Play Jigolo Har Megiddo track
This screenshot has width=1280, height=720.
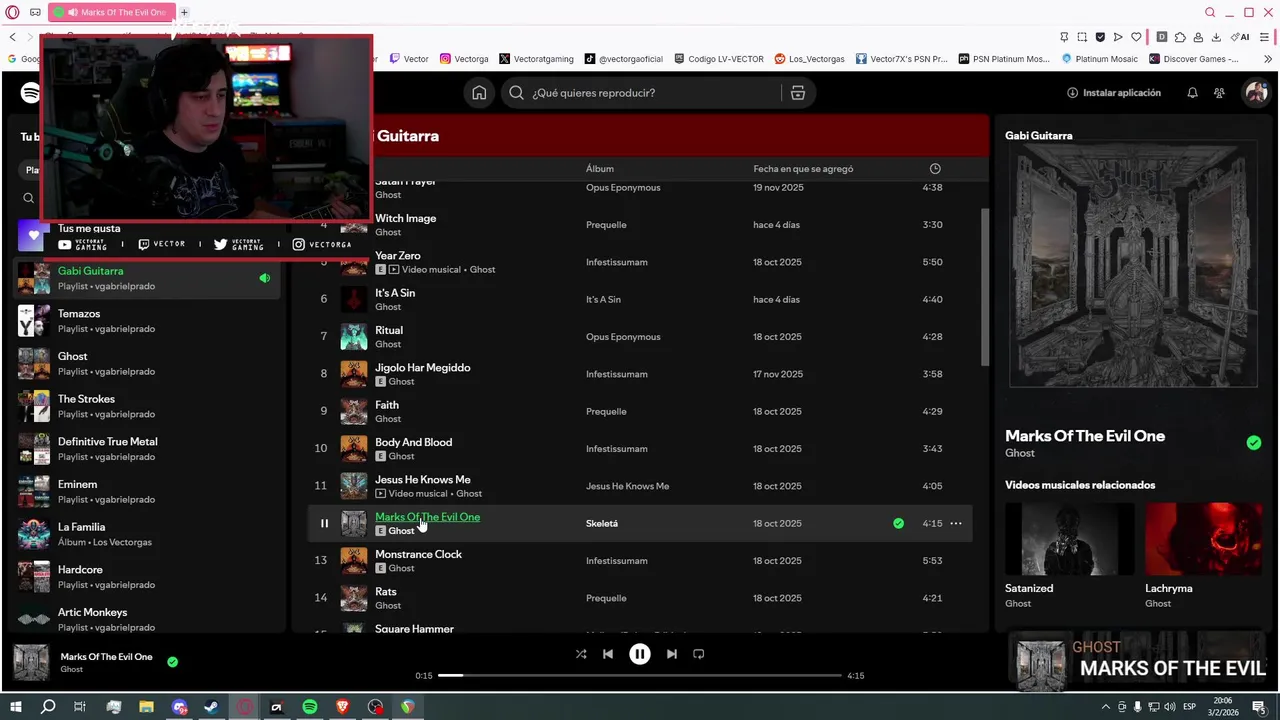[x=323, y=374]
